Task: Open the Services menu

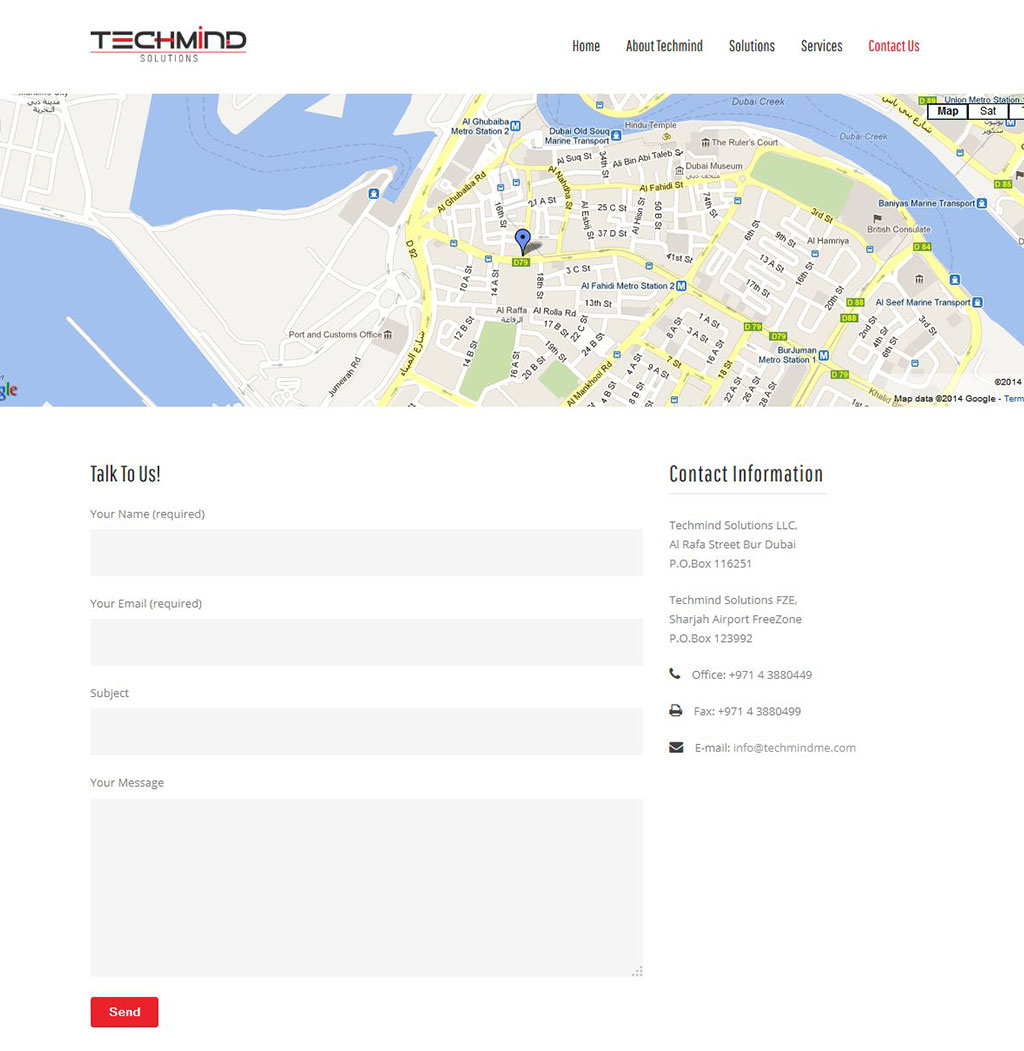Action: pos(821,46)
